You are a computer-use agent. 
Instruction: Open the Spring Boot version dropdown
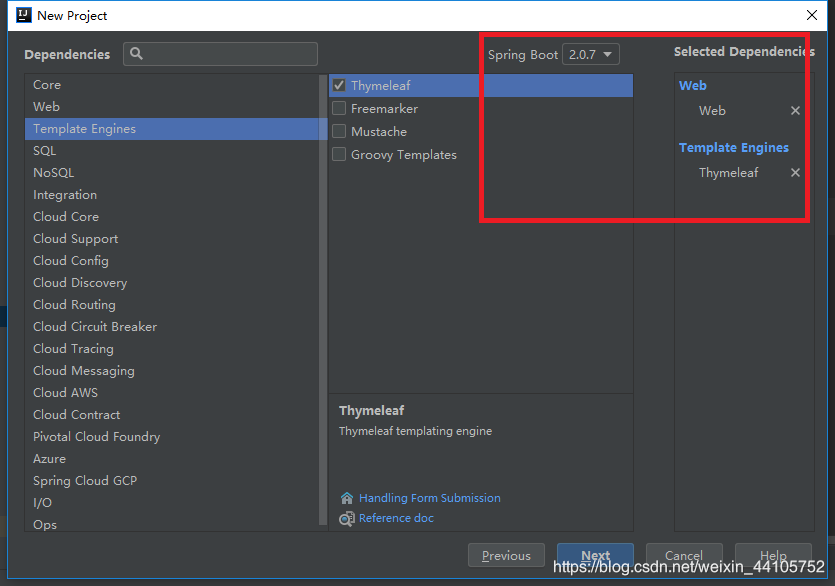point(591,54)
